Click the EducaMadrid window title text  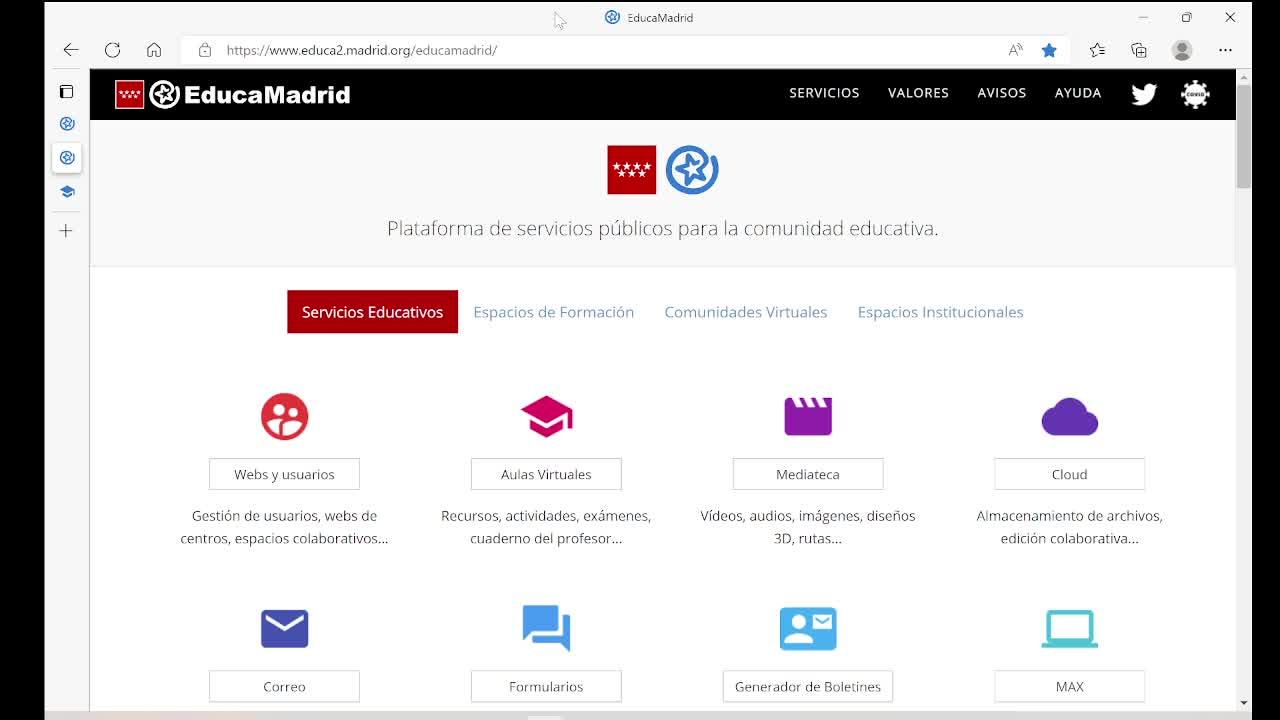(660, 18)
